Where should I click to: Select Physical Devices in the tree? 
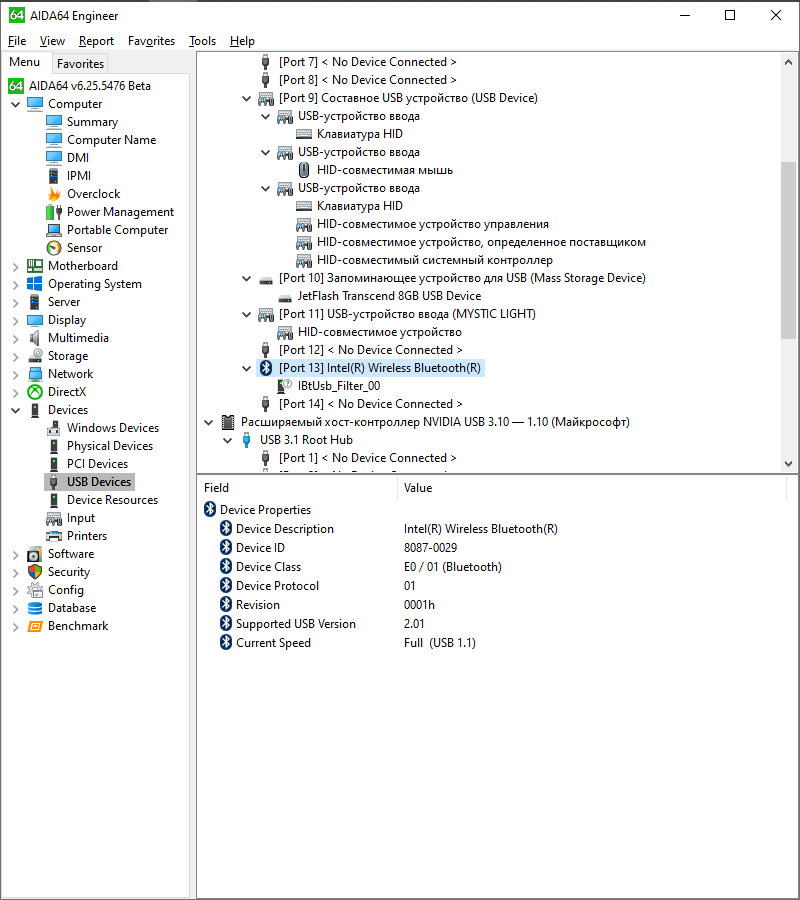[x=110, y=445]
